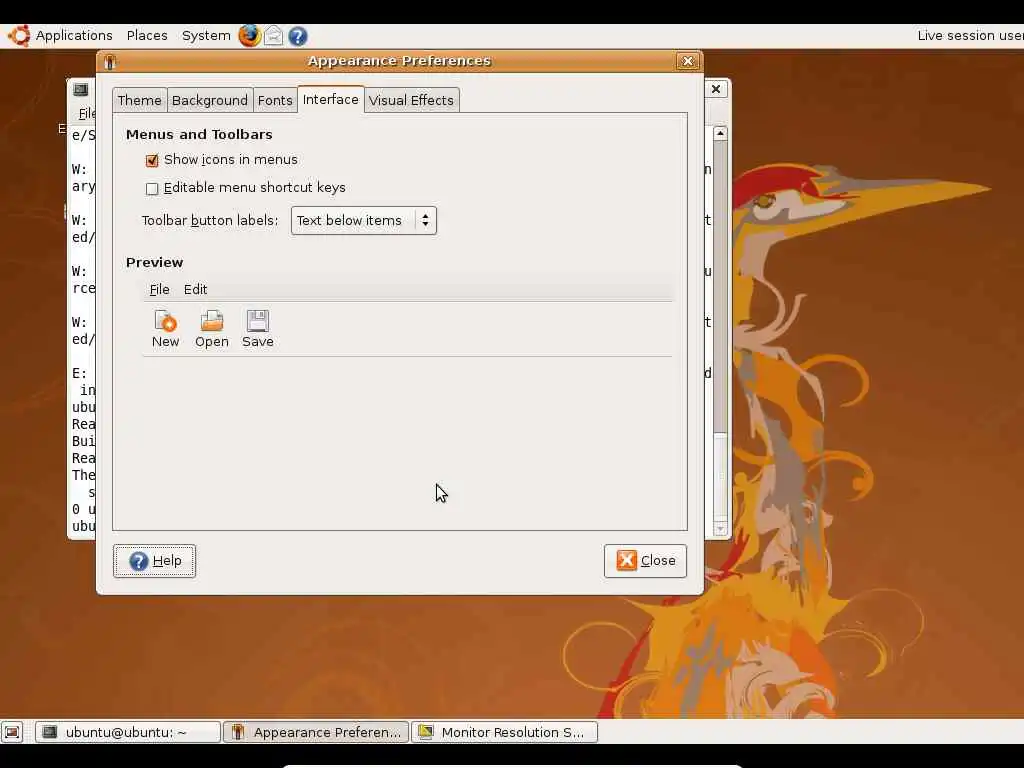
Task: Open the File menu in Preview
Action: tap(159, 289)
